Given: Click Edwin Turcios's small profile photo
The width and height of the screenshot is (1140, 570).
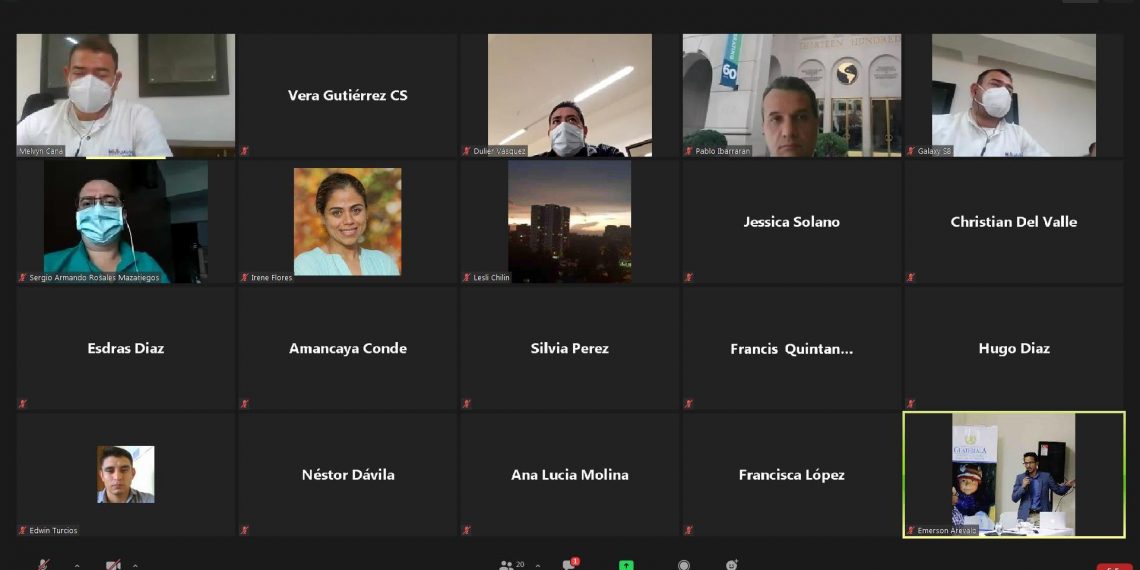Looking at the screenshot, I should [x=125, y=474].
